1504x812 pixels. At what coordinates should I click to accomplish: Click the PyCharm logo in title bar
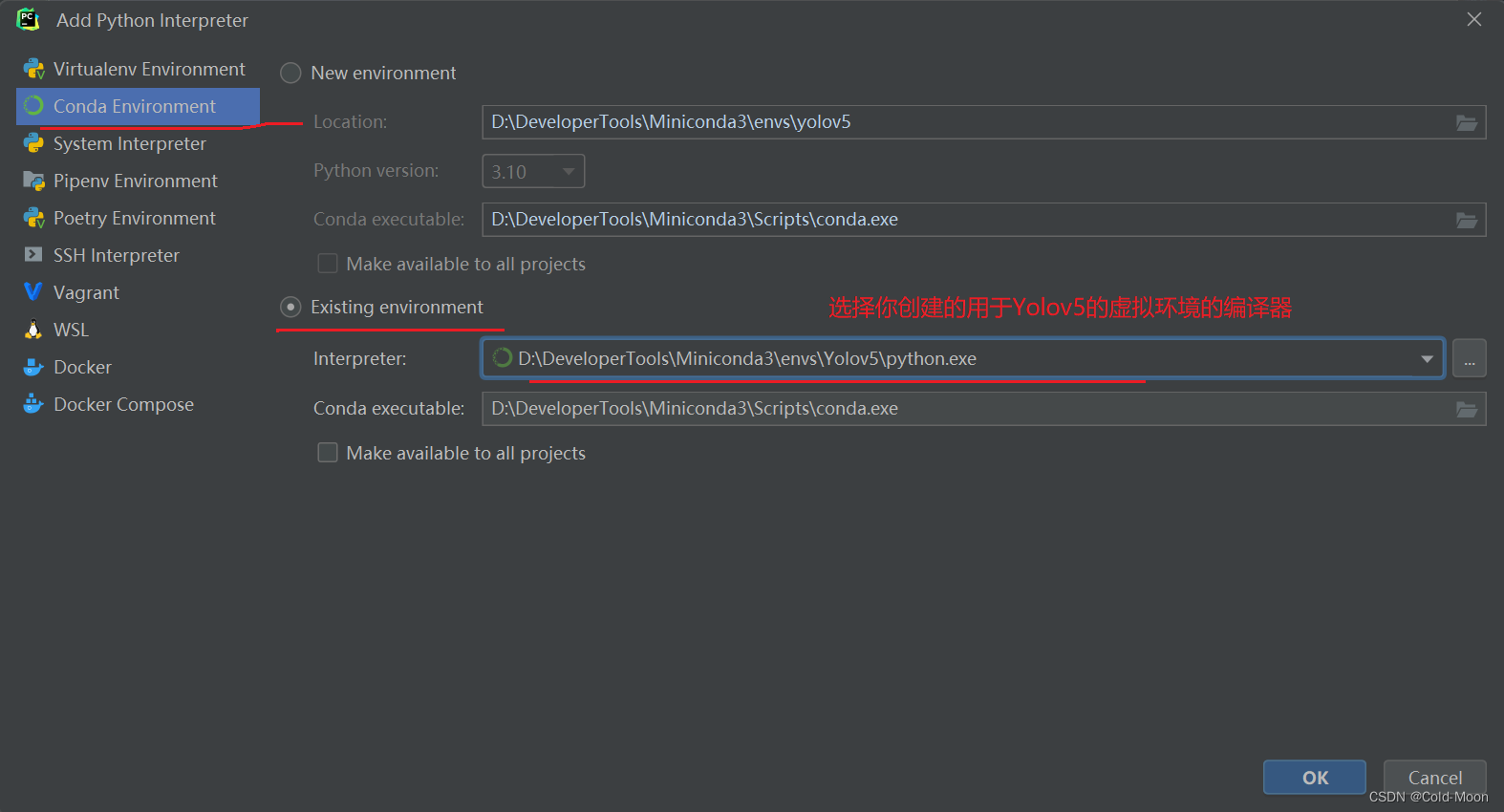point(28,19)
